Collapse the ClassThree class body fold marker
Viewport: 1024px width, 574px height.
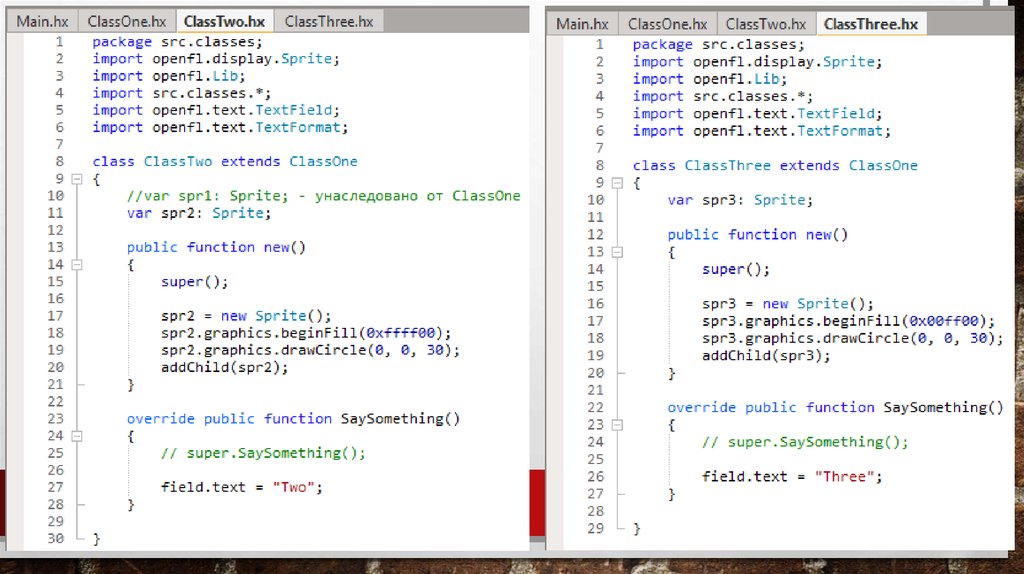pyautogui.click(x=615, y=183)
